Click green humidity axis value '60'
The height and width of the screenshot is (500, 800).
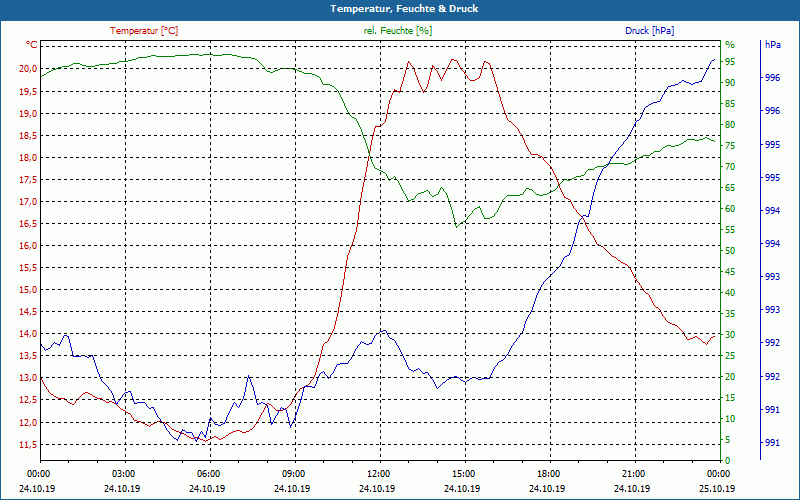pos(730,209)
